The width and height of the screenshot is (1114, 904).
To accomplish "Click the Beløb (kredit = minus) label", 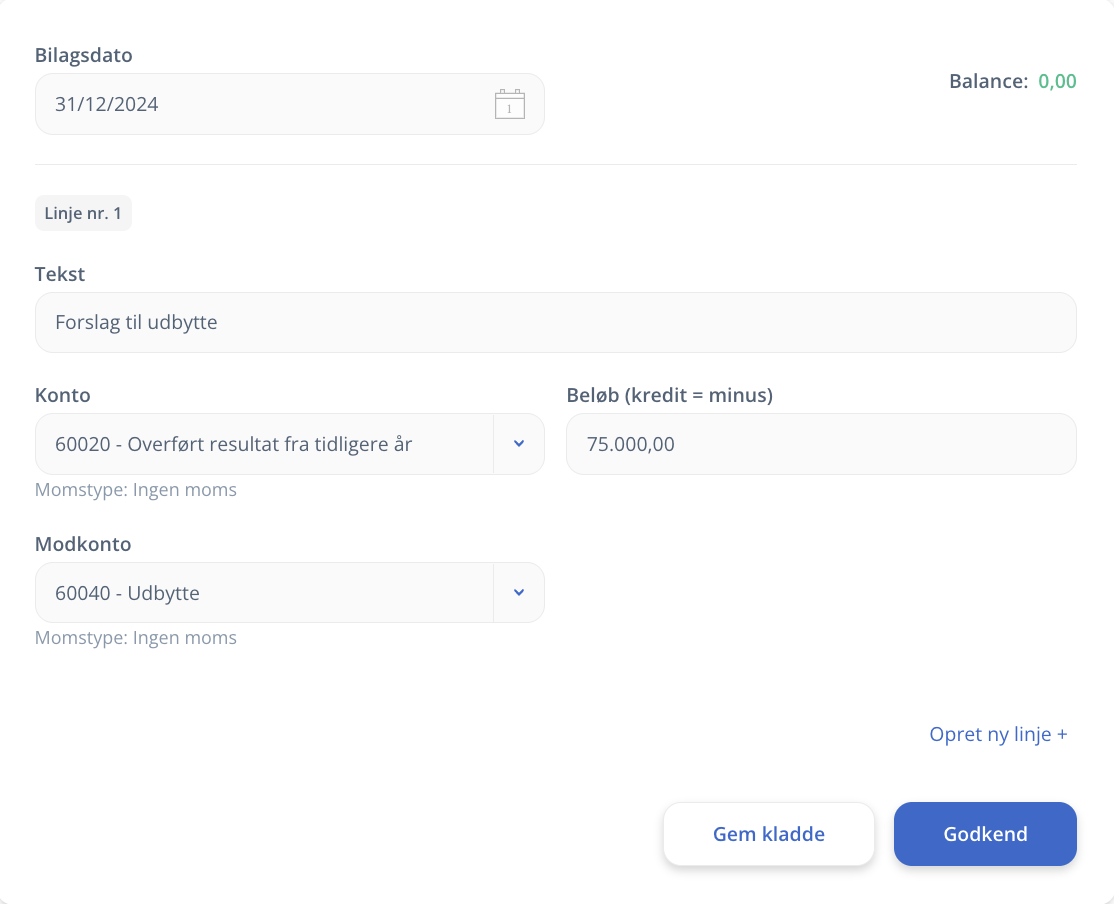I will tap(669, 395).
